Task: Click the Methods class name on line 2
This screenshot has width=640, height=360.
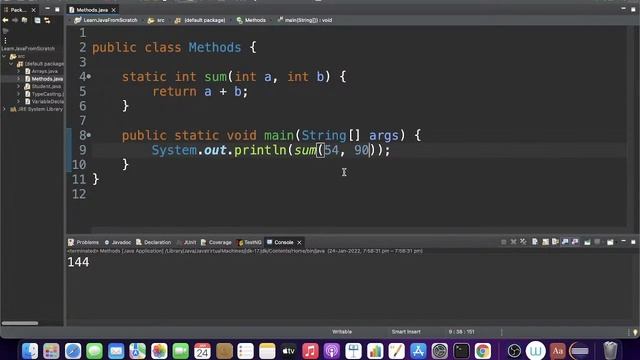Action: pos(215,47)
